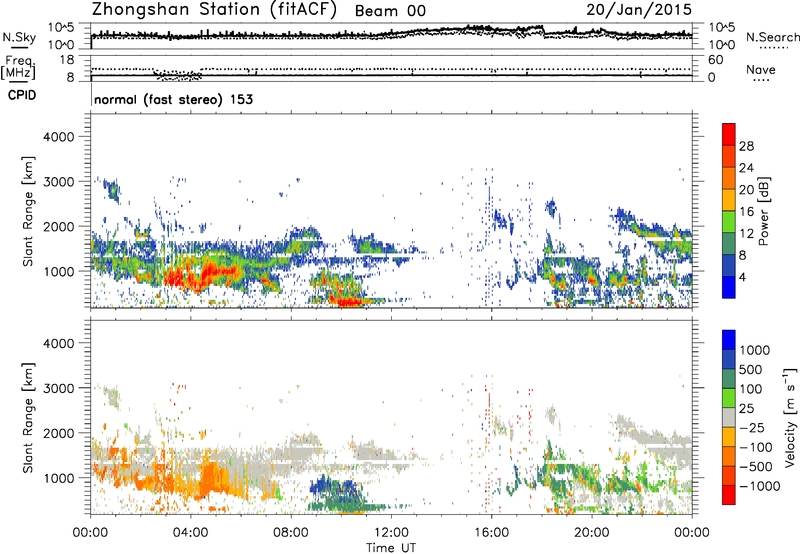The width and height of the screenshot is (800, 554).
Task: Select the "Power [dB]" color bar title
Action: click(763, 211)
